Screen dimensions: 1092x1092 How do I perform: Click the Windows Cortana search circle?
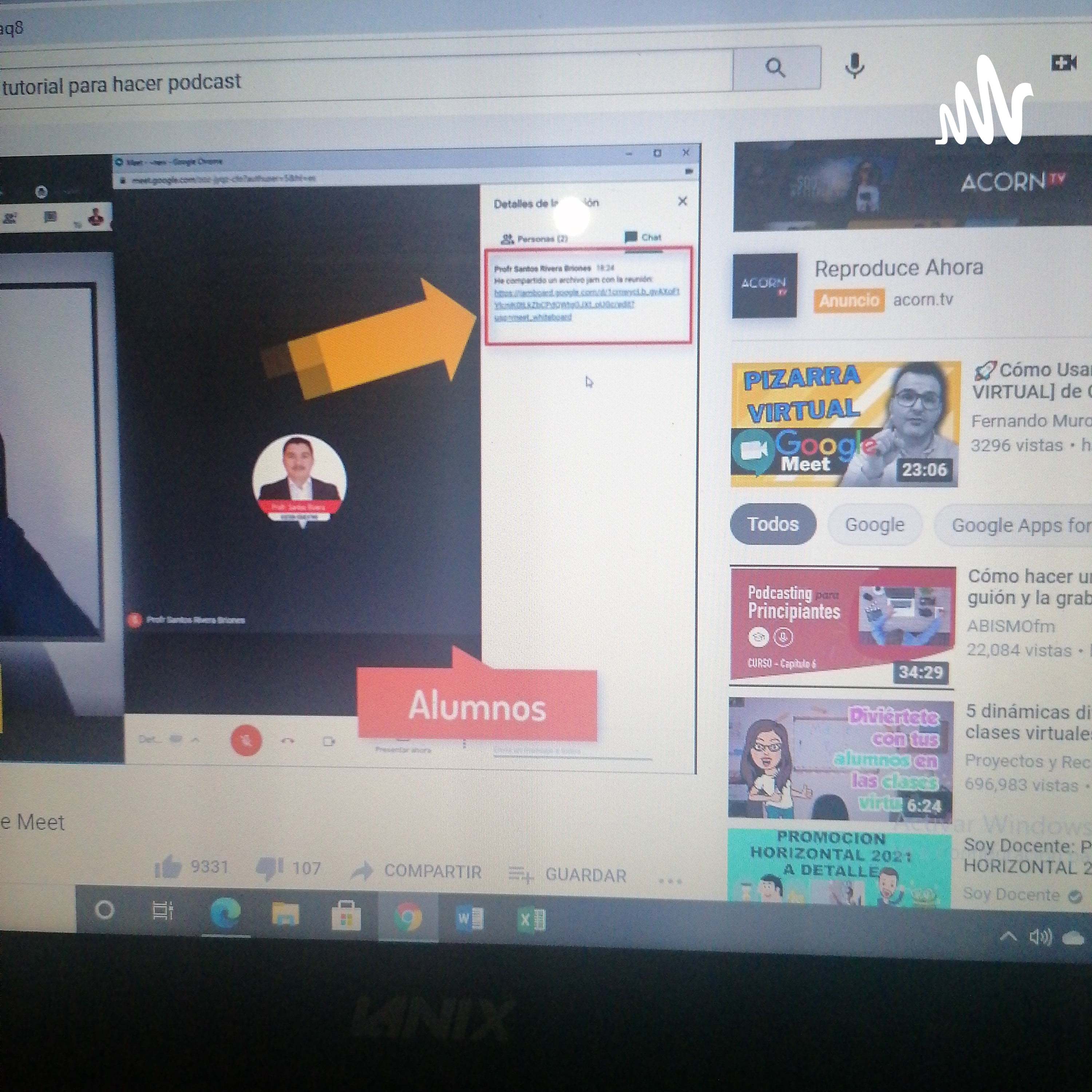(x=104, y=911)
